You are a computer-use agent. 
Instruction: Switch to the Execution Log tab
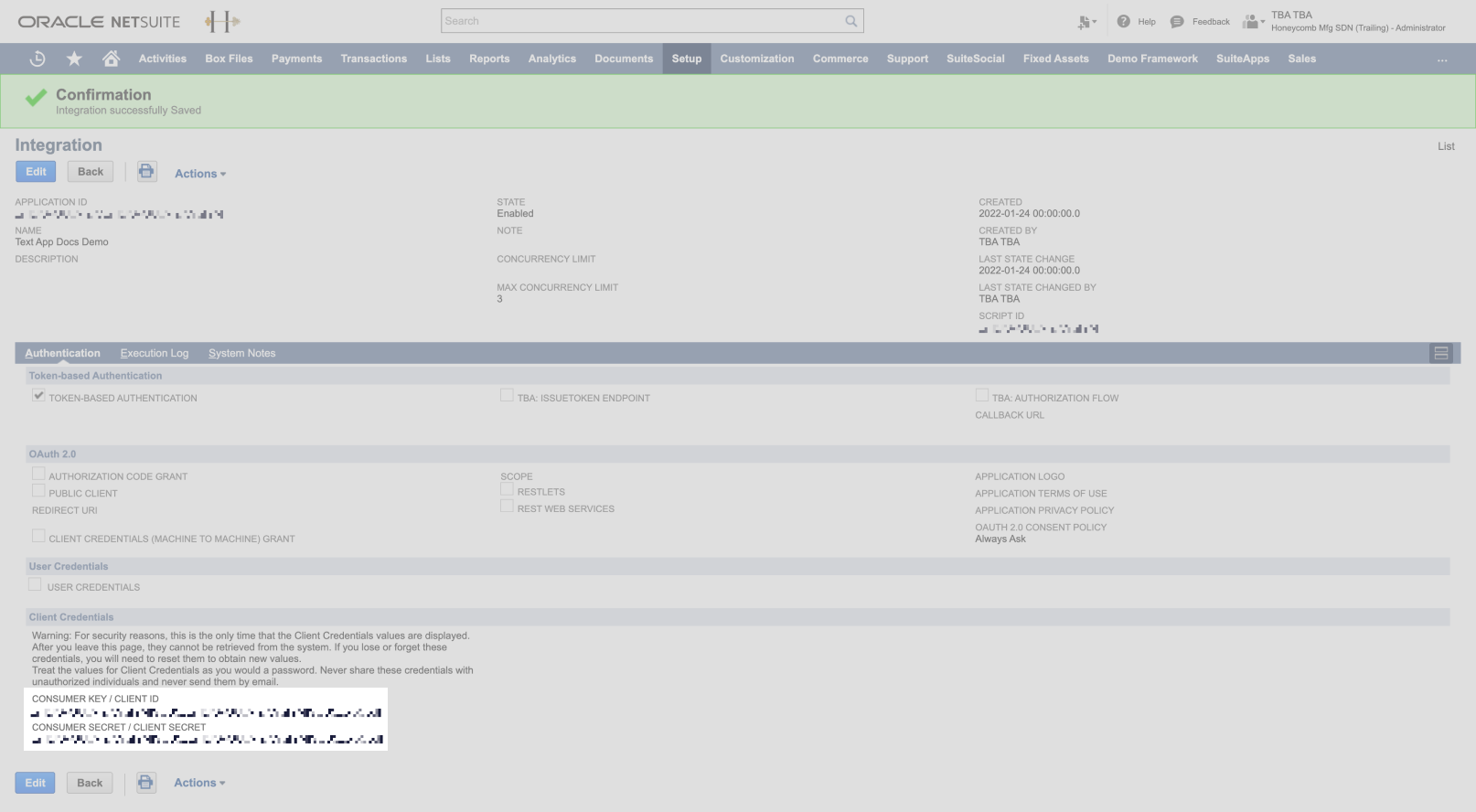154,353
